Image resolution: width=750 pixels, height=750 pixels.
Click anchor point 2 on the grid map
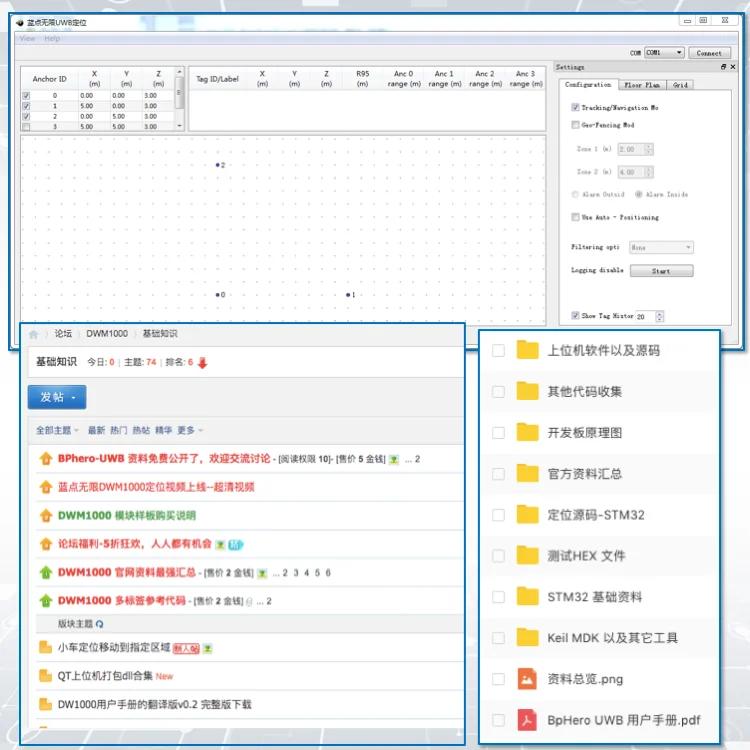pyautogui.click(x=218, y=165)
